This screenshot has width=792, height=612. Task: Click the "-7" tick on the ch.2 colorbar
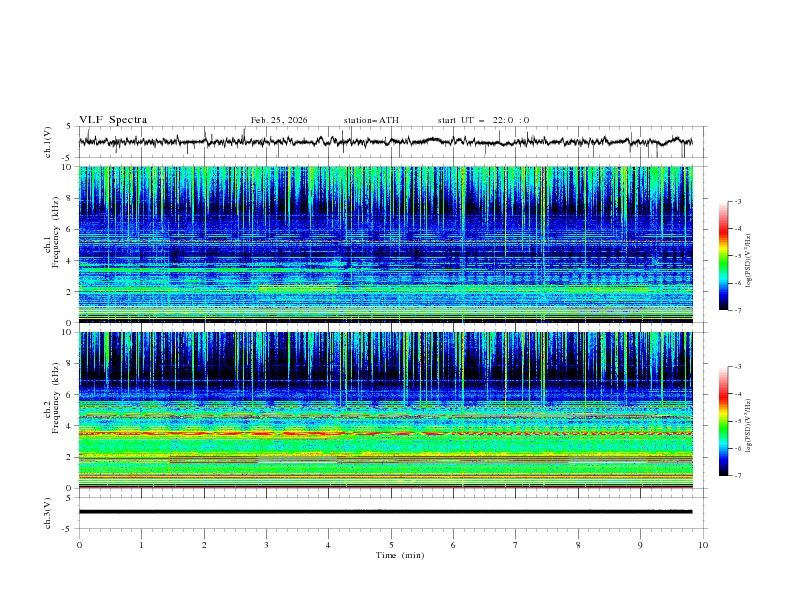tap(737, 476)
